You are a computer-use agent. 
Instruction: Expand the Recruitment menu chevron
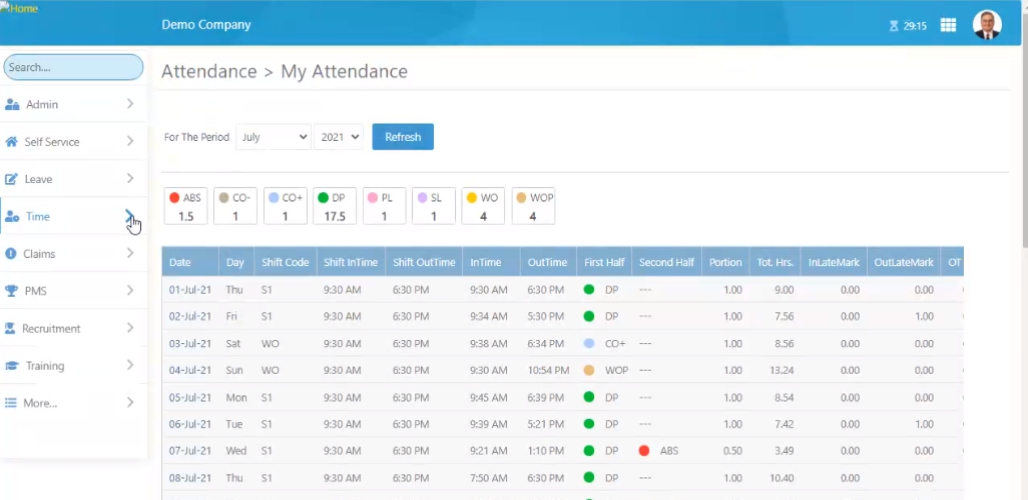click(x=130, y=328)
